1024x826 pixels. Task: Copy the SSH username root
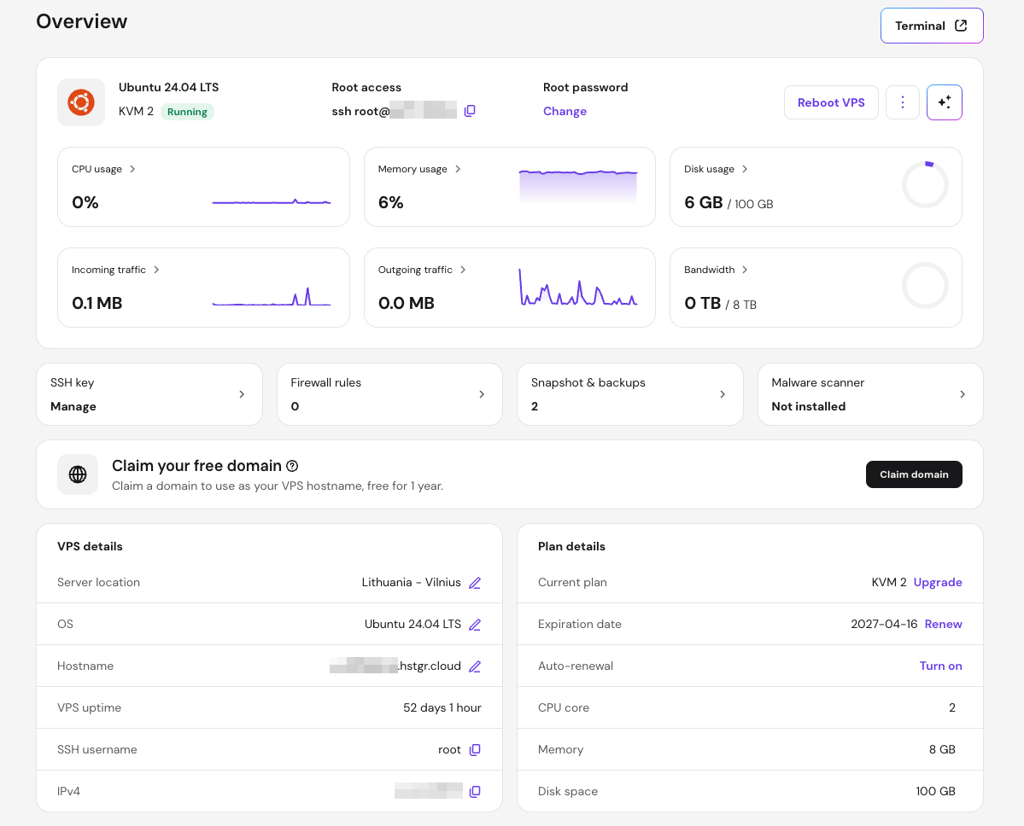[475, 750]
